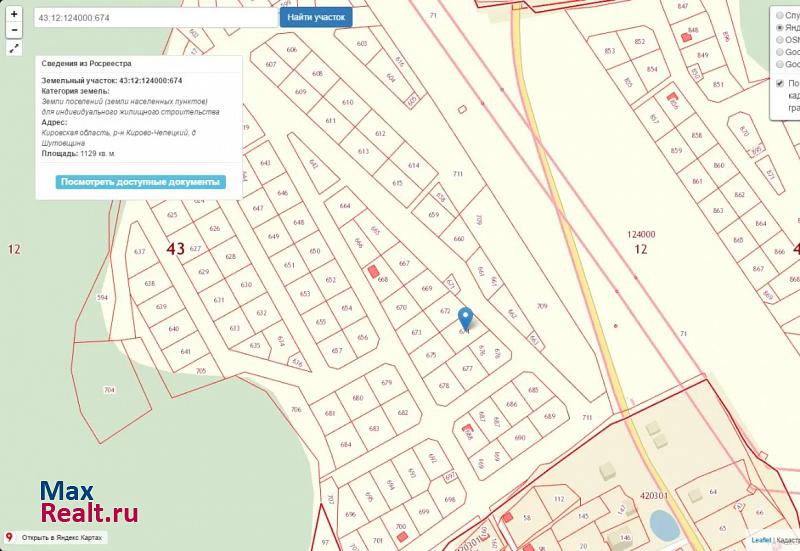Screen dimensions: 800x551
Task: Click the red building on plot 668
Action: (x=374, y=270)
